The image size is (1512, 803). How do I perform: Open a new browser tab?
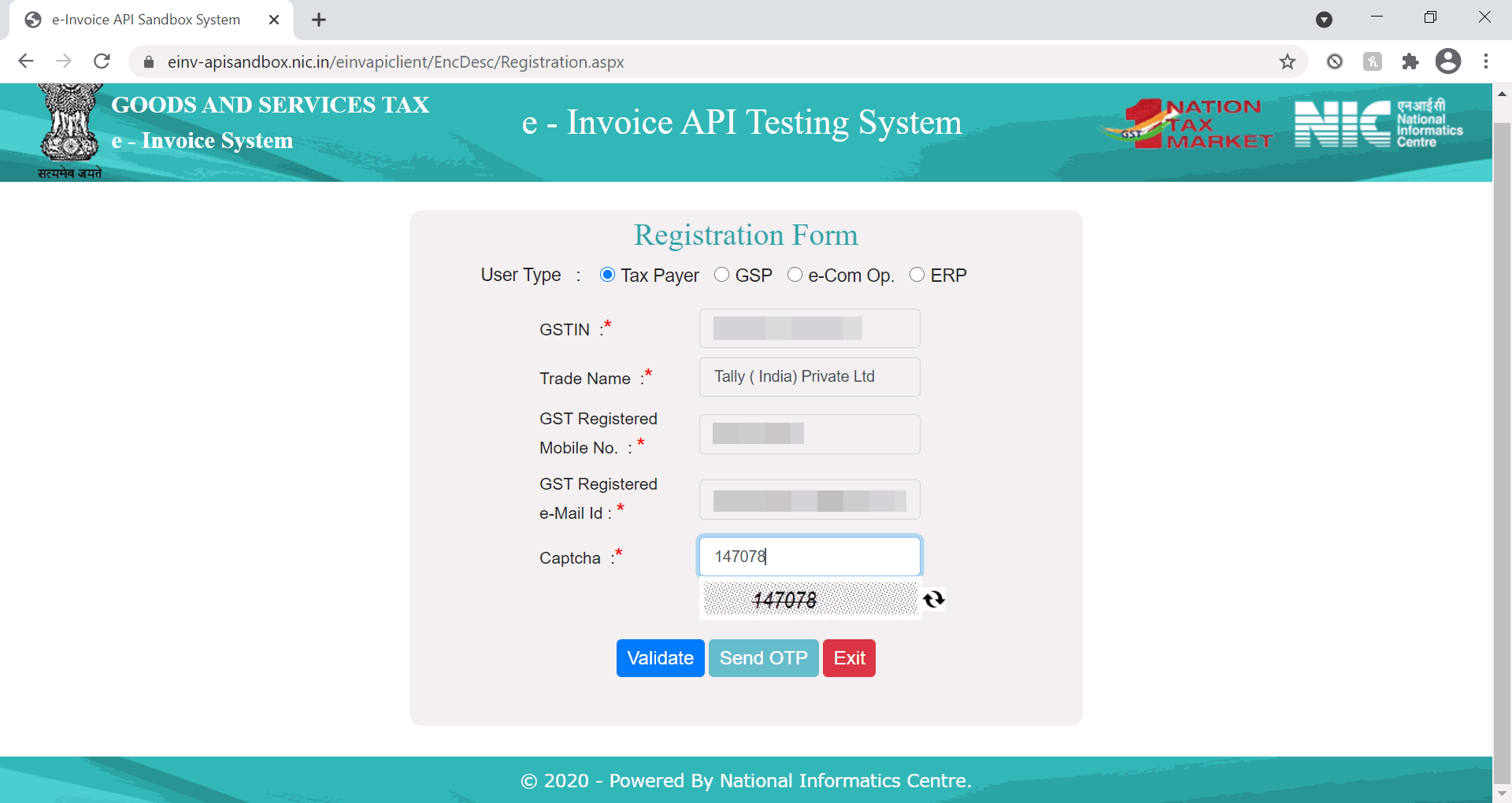[319, 20]
